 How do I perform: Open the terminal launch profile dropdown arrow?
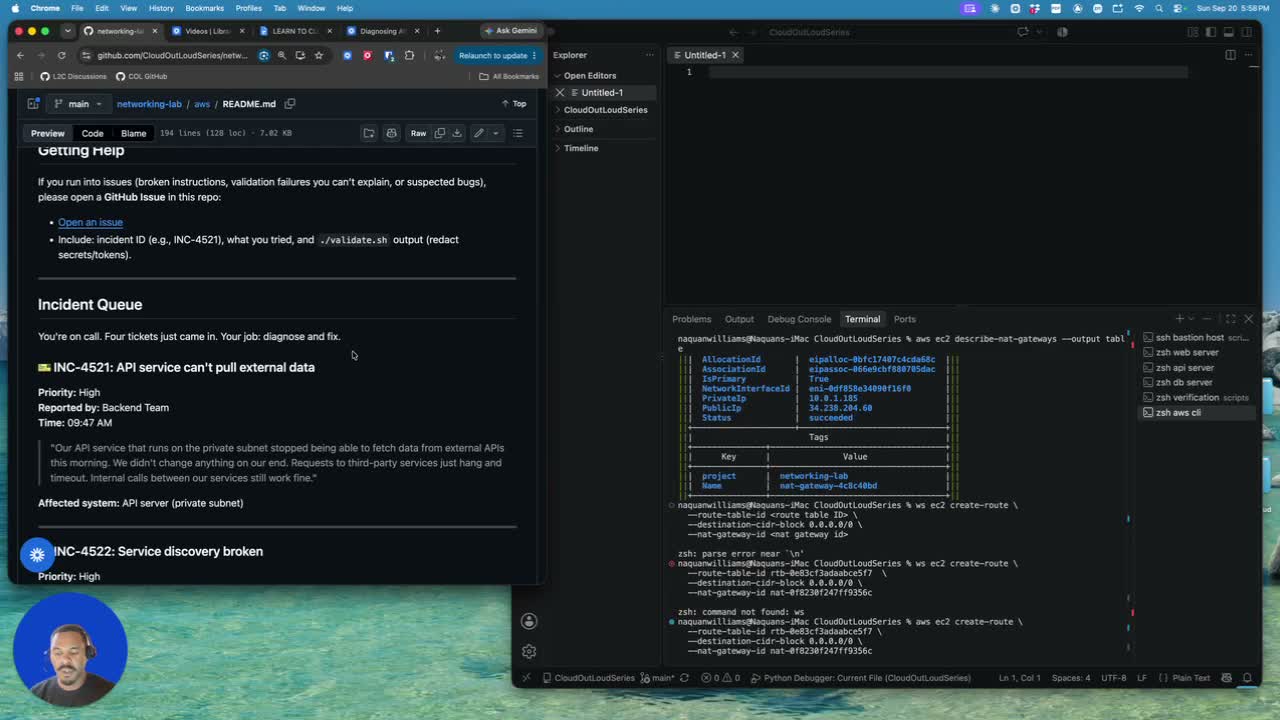click(1192, 319)
